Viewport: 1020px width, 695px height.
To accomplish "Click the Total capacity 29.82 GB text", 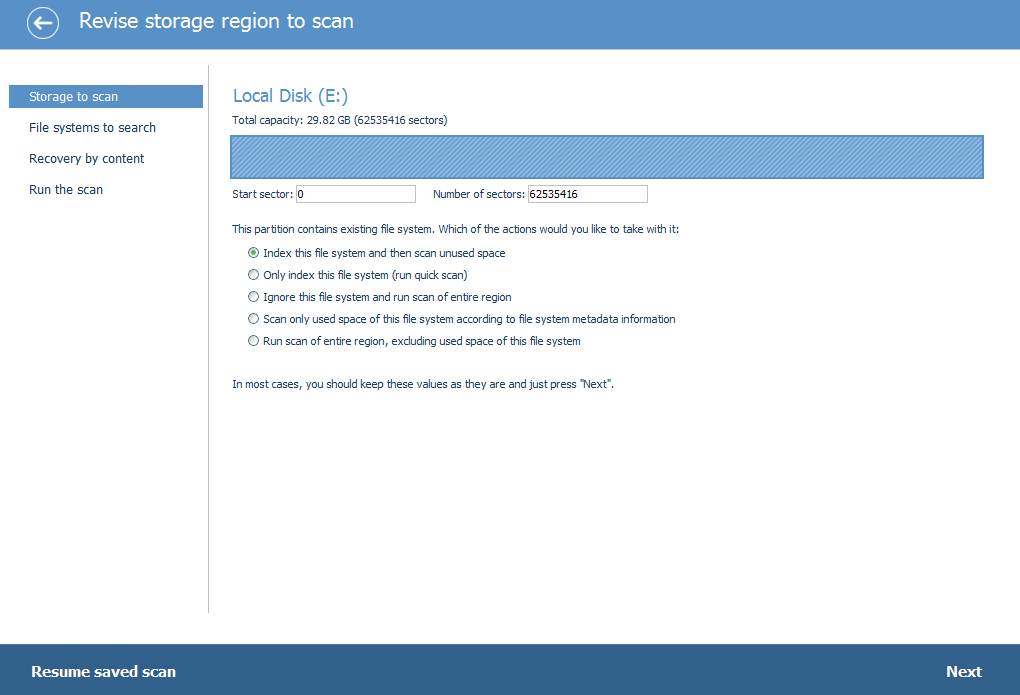I will coord(340,120).
